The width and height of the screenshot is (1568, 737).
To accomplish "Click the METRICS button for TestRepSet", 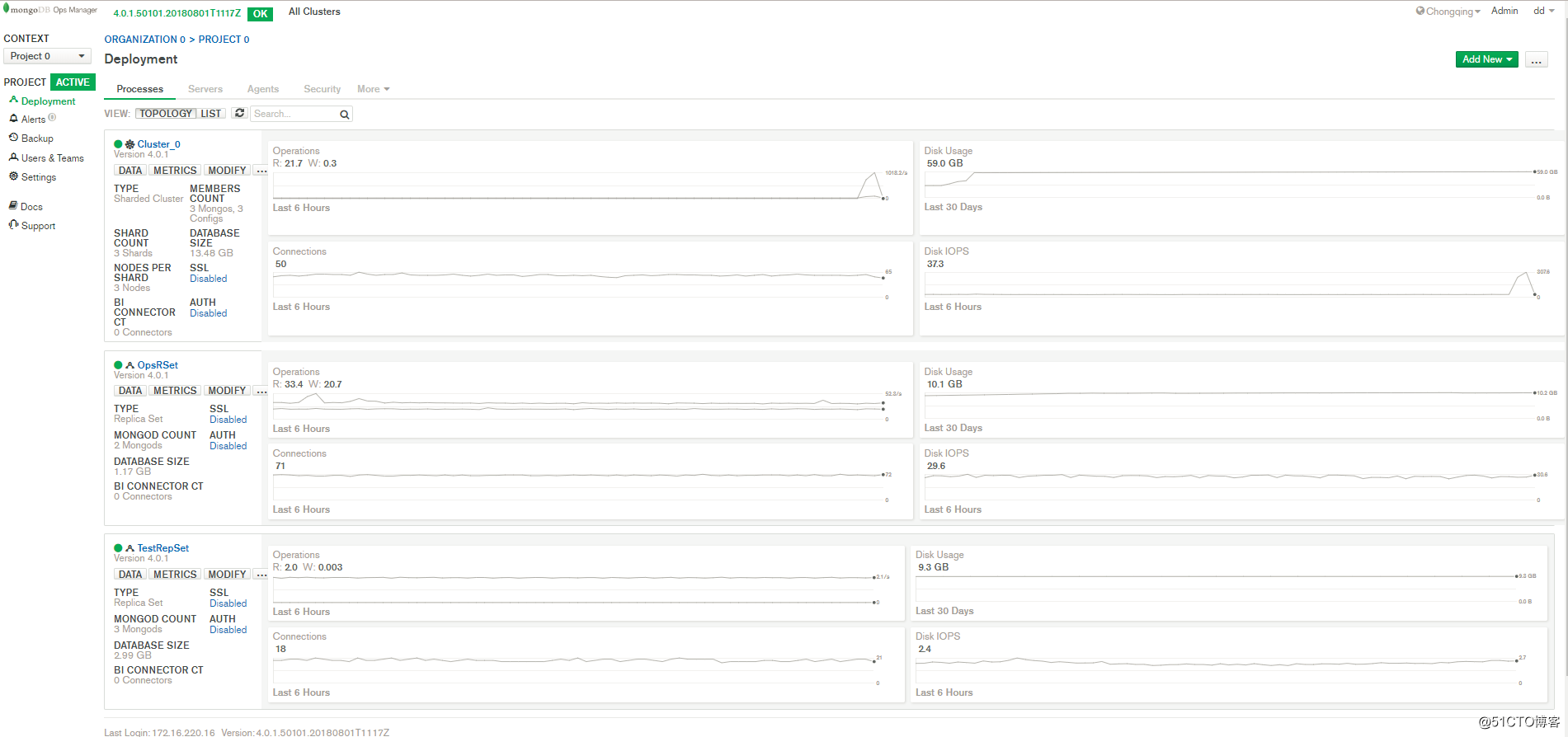I will click(175, 575).
